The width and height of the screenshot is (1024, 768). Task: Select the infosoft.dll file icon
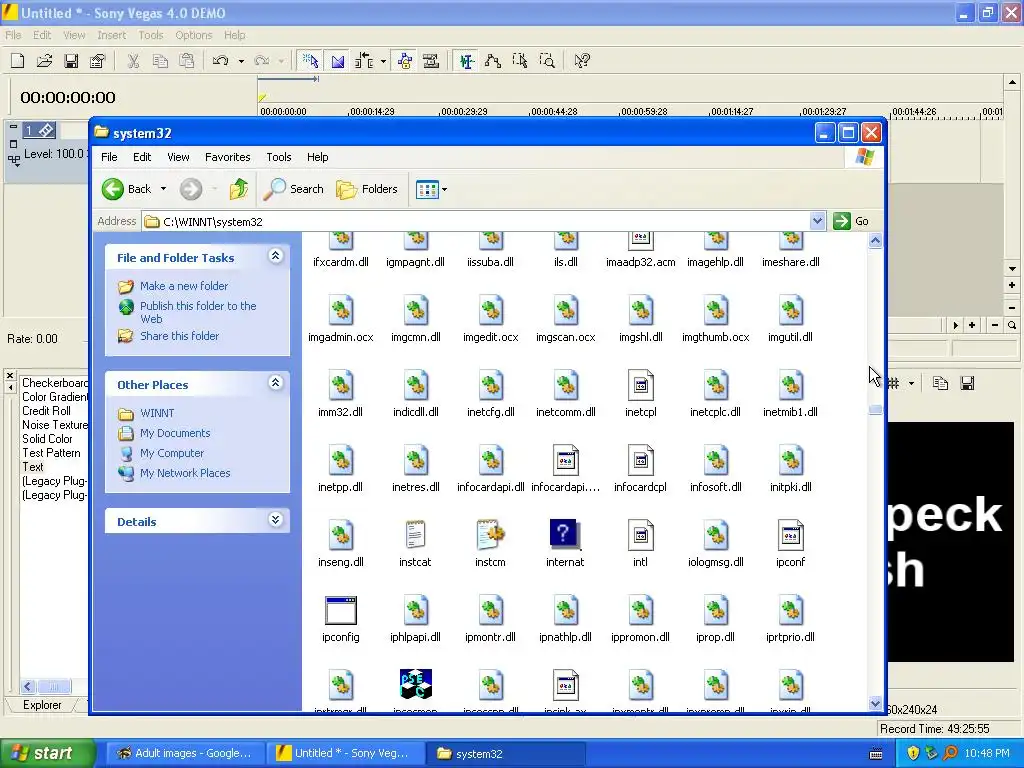tap(716, 460)
